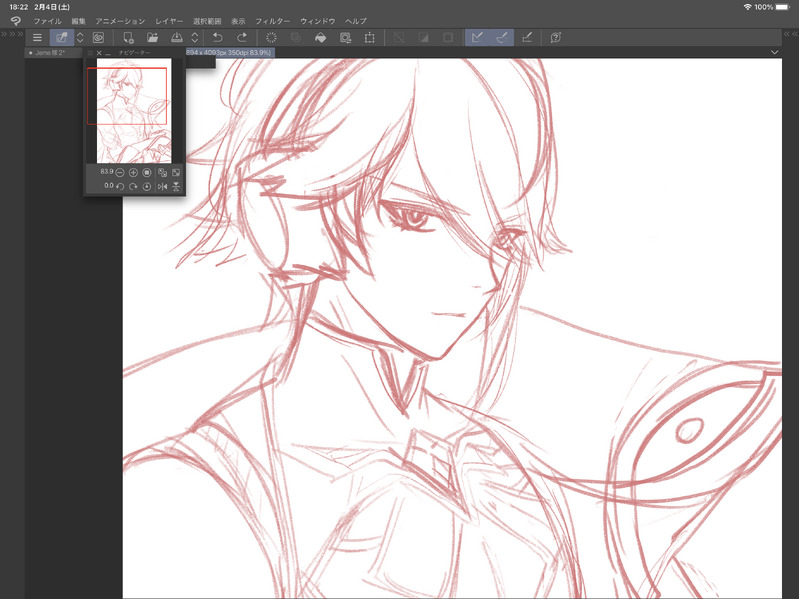The image size is (799, 599).
Task: Create a new canvas with New icon
Action: [x=128, y=37]
